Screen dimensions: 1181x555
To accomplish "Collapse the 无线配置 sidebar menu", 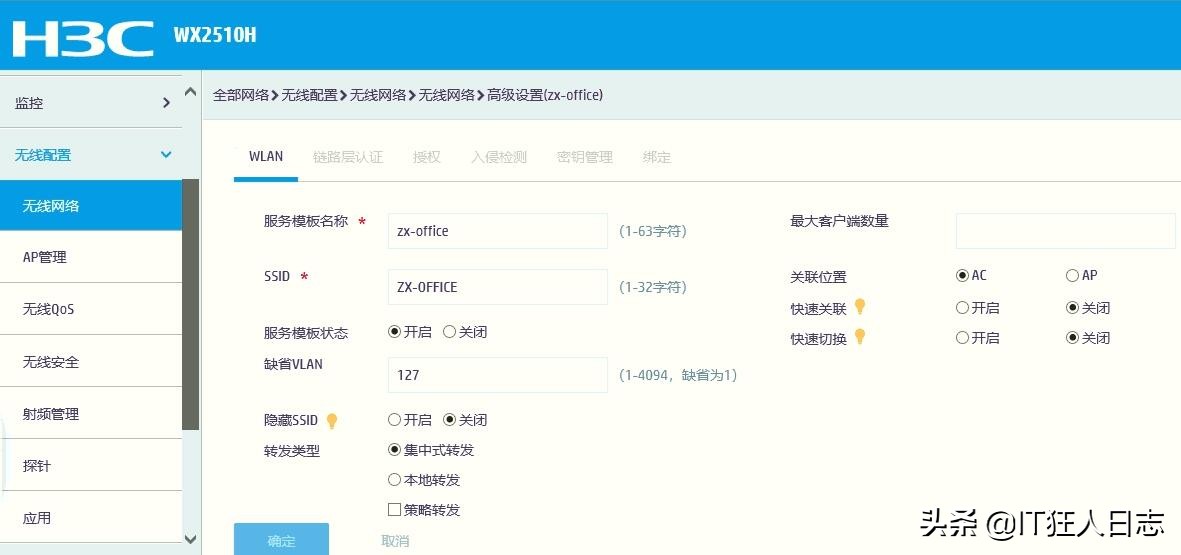I will (90, 155).
